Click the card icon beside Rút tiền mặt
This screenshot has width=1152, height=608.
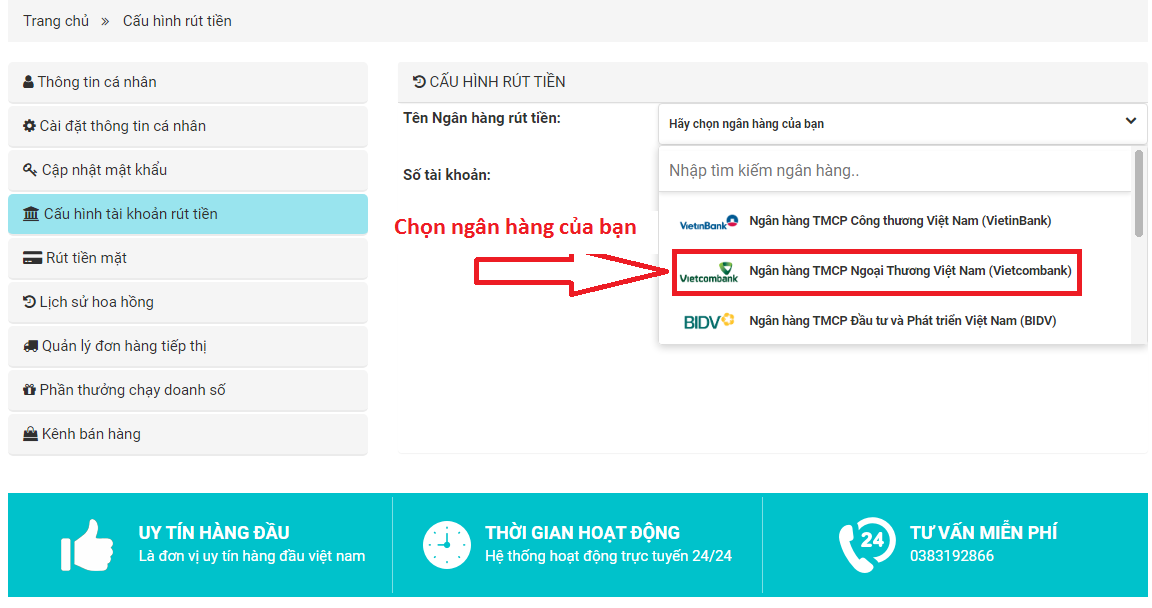tap(32, 258)
